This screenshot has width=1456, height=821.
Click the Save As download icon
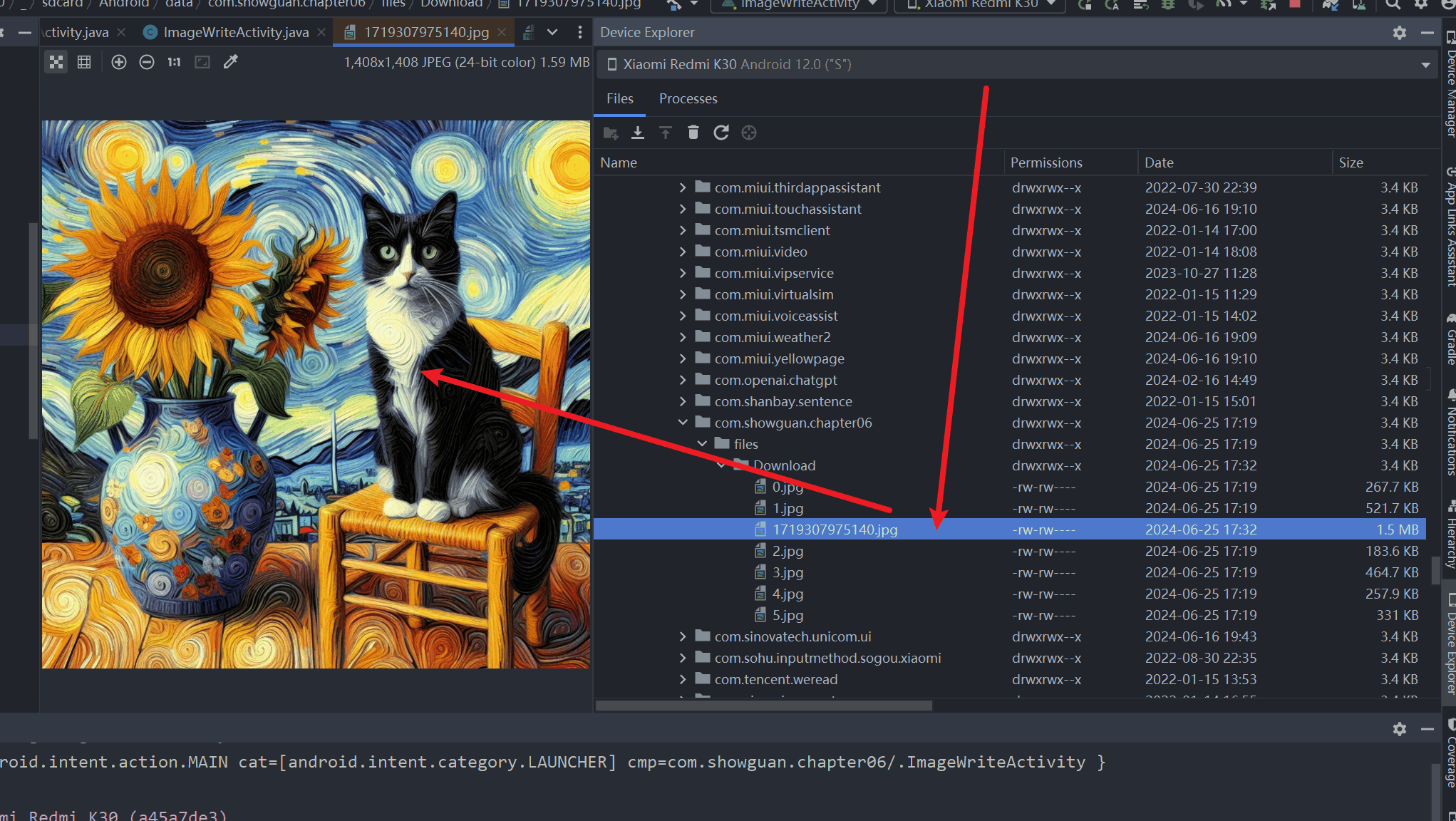[x=638, y=133]
